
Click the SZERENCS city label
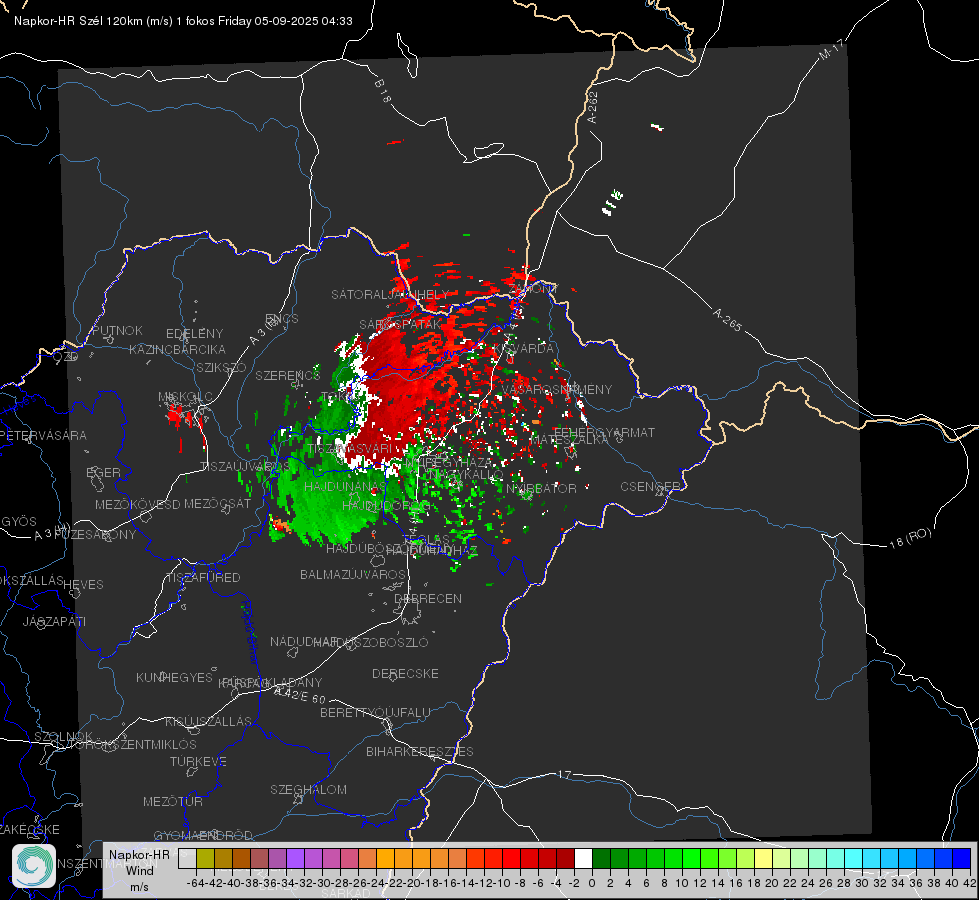288,375
